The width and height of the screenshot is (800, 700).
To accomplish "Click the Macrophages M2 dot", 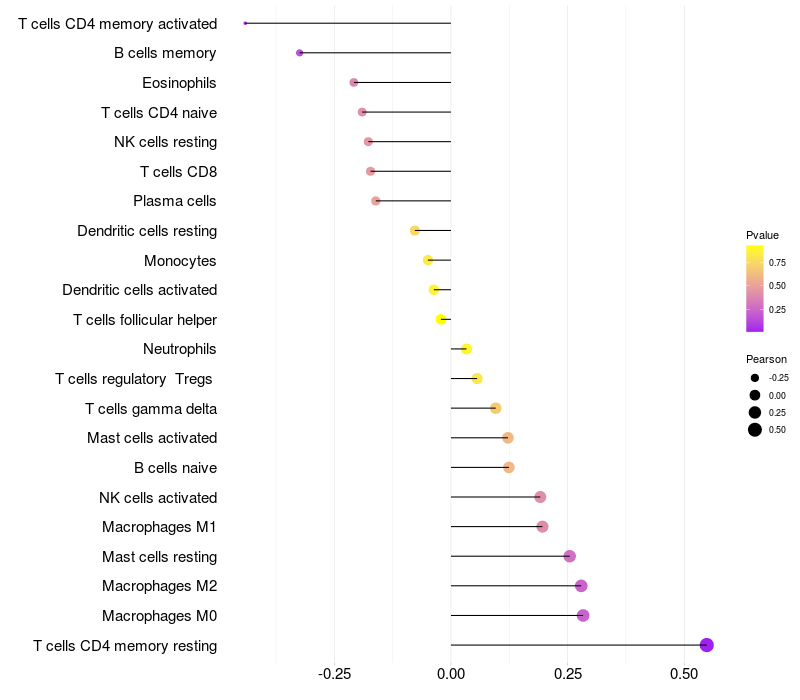I will point(581,586).
